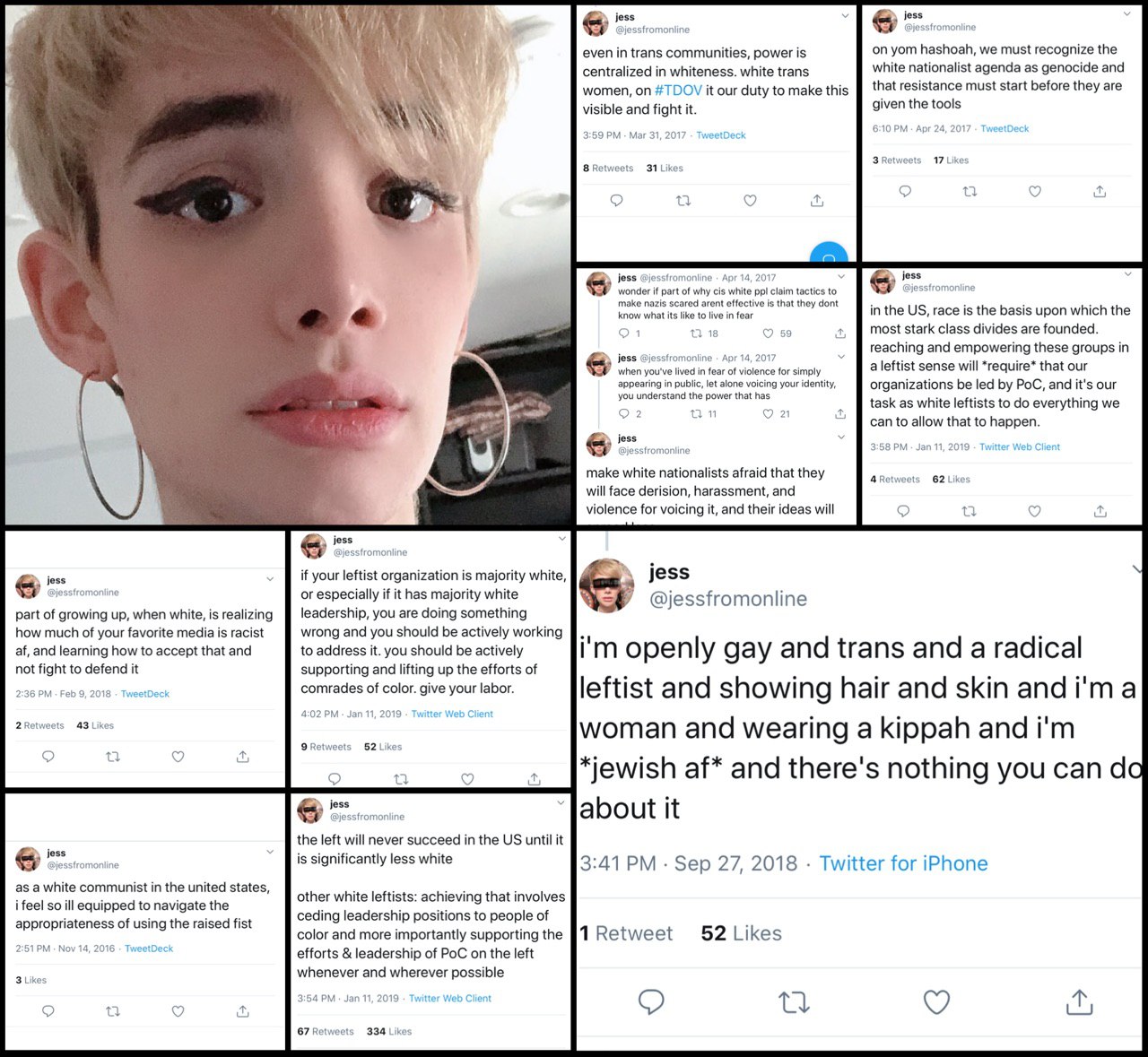Share the 'race is the basis' tweet

(1100, 511)
